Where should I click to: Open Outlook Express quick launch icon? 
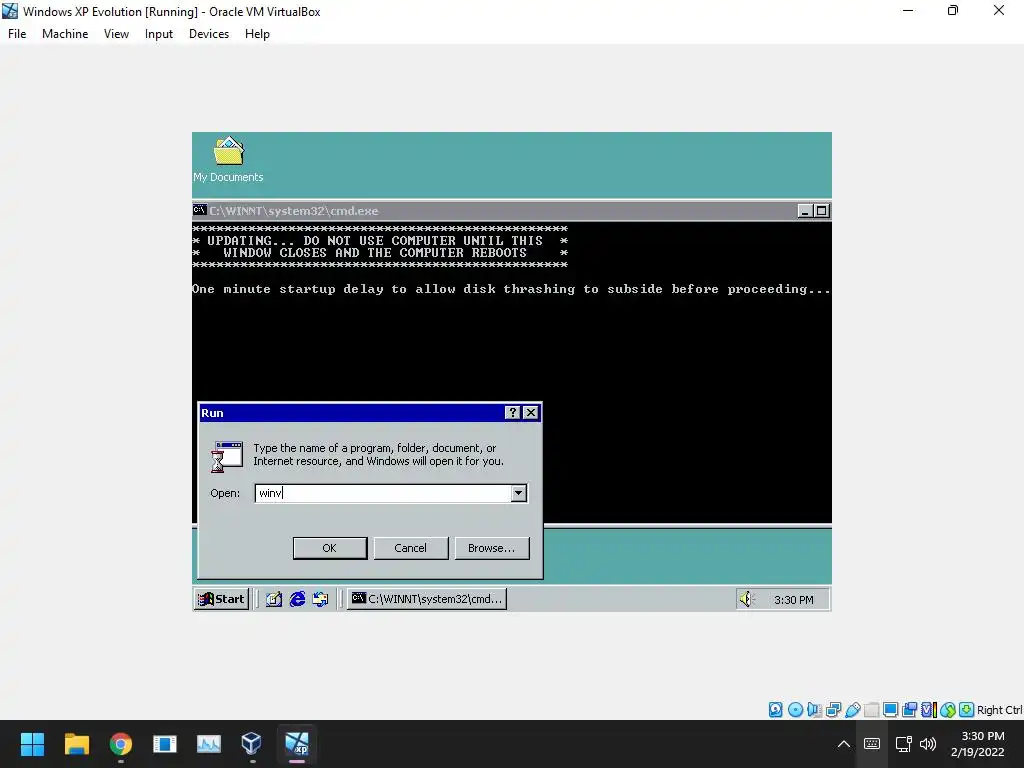coord(320,599)
